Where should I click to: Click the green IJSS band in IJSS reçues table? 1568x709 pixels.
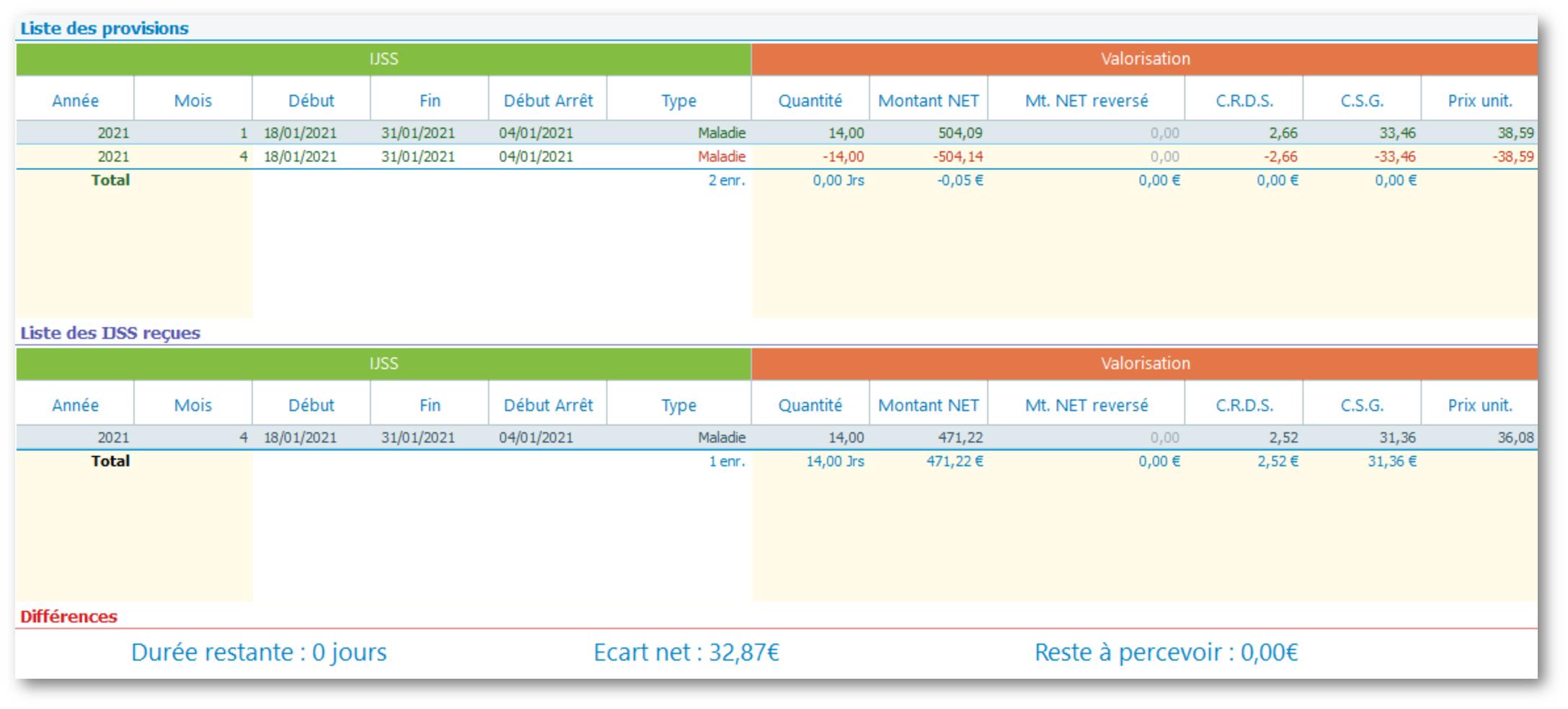384,364
